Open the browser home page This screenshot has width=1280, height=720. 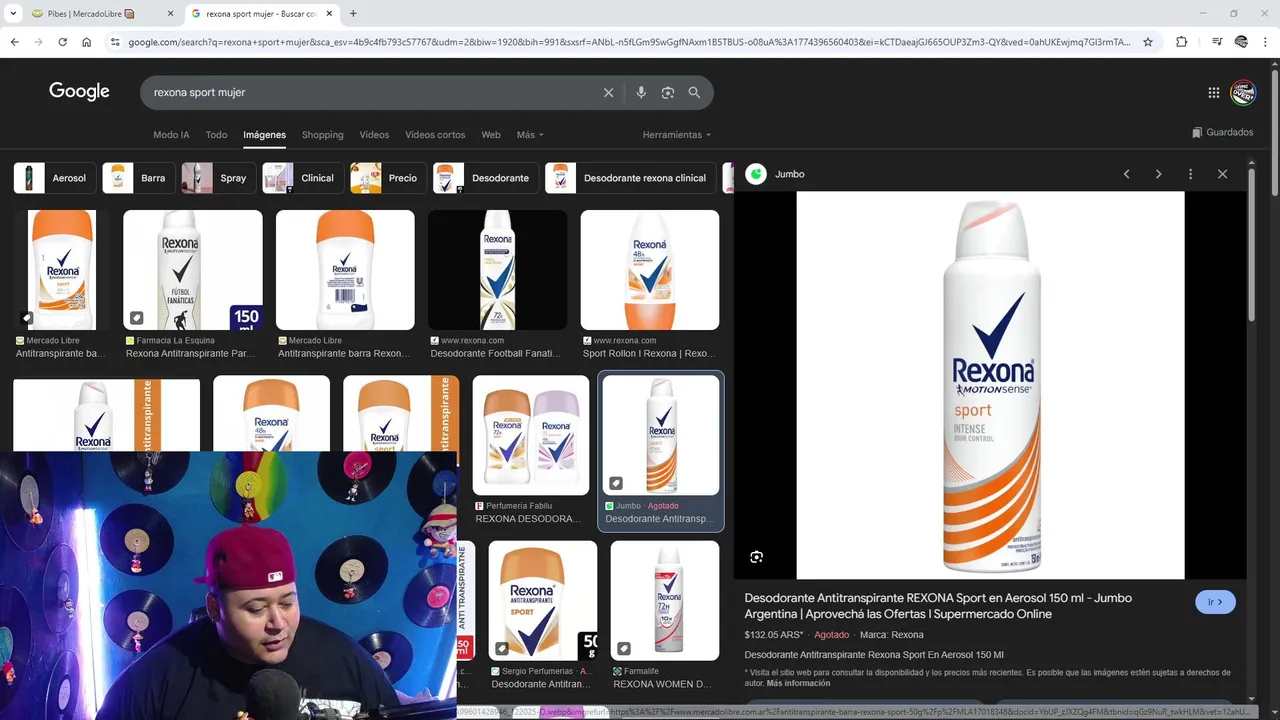click(x=87, y=42)
